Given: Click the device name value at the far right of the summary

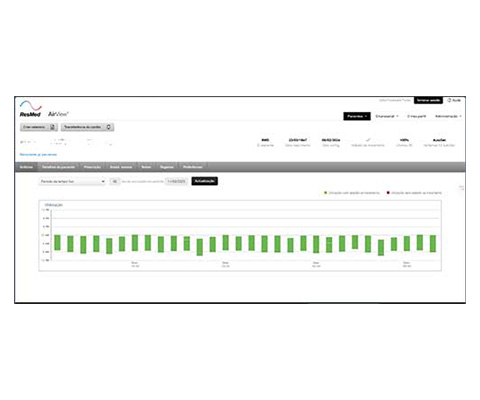Looking at the screenshot, I should click(x=439, y=140).
